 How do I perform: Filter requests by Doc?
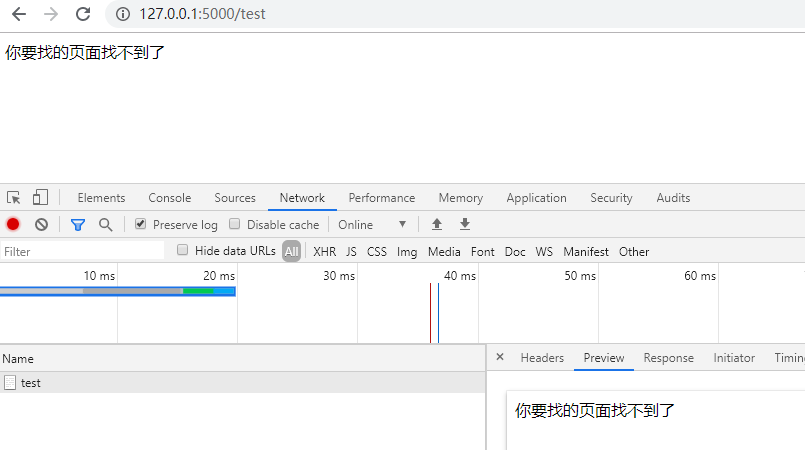pyautogui.click(x=515, y=252)
